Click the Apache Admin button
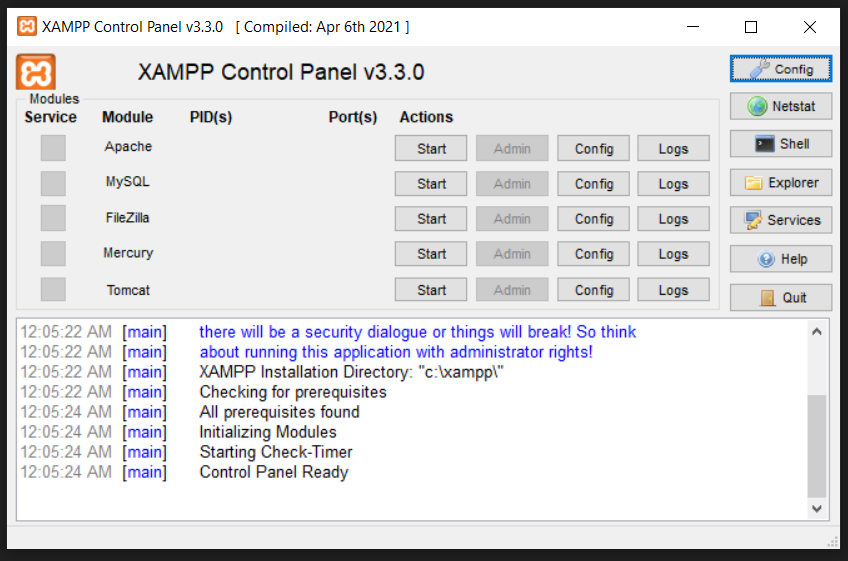Screen dimensions: 848x561 coord(512,148)
